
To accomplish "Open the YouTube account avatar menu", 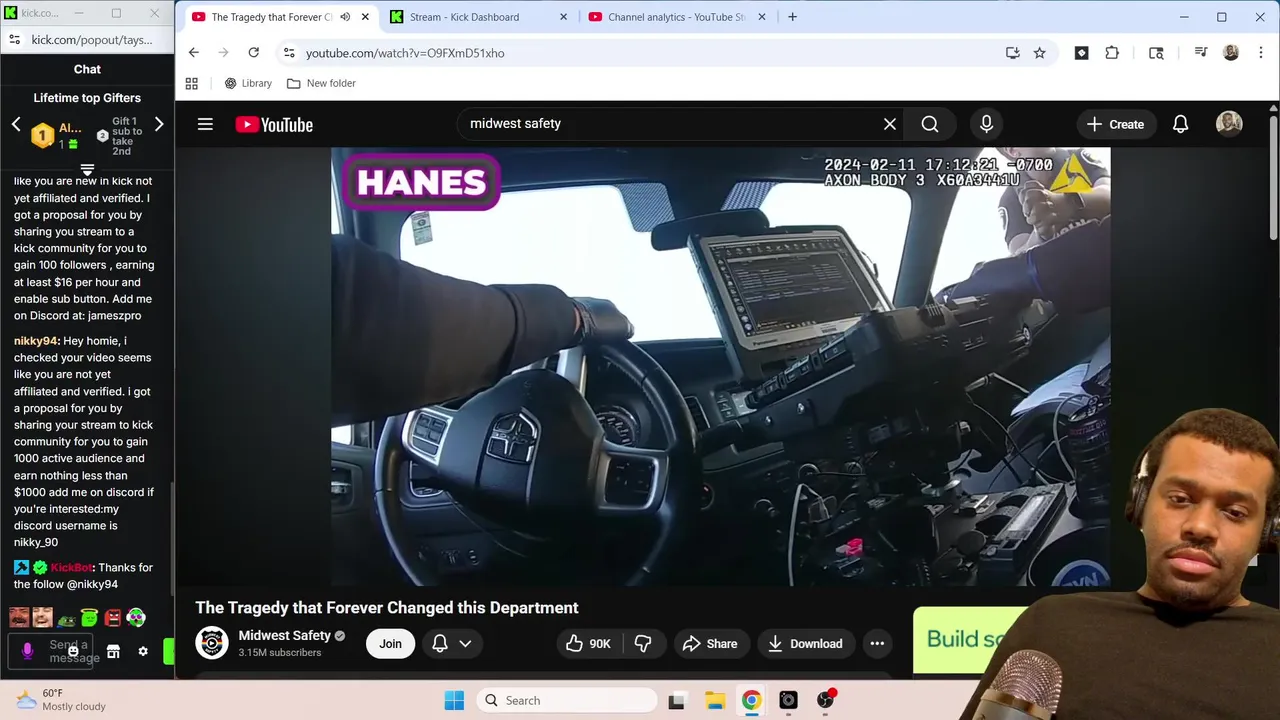I will (1229, 124).
